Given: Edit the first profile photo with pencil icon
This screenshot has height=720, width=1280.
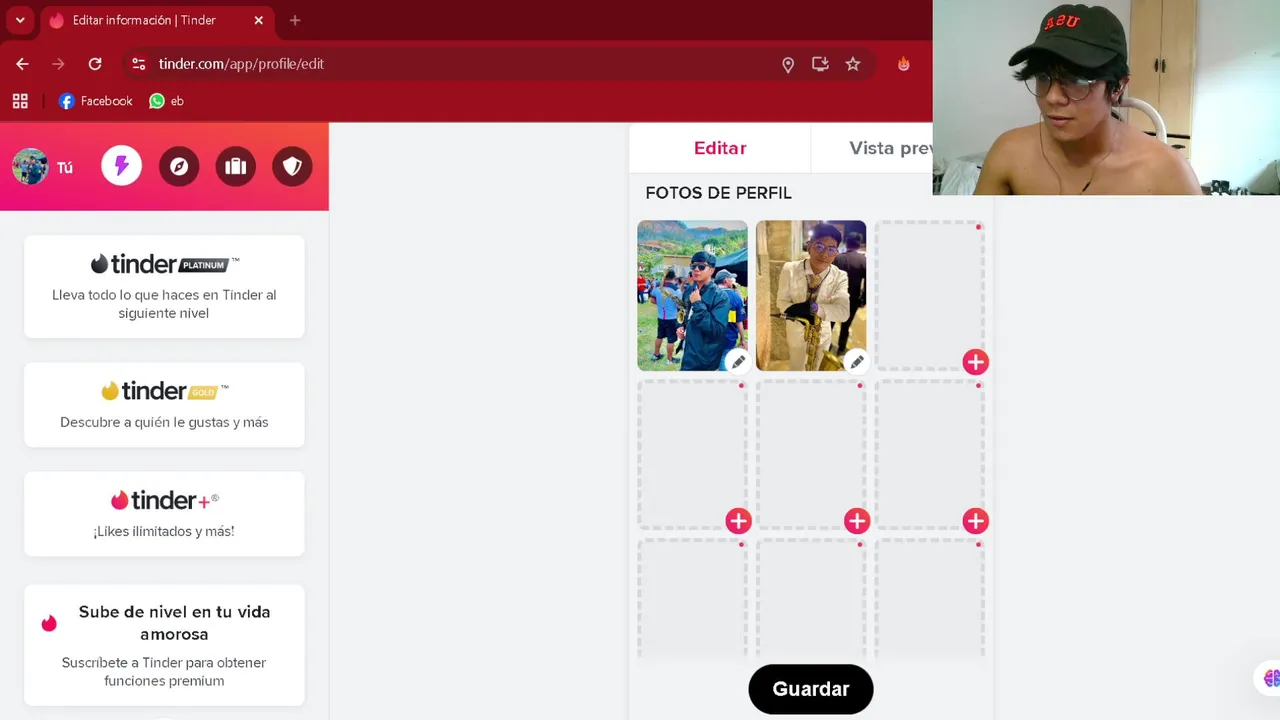Looking at the screenshot, I should 738,362.
